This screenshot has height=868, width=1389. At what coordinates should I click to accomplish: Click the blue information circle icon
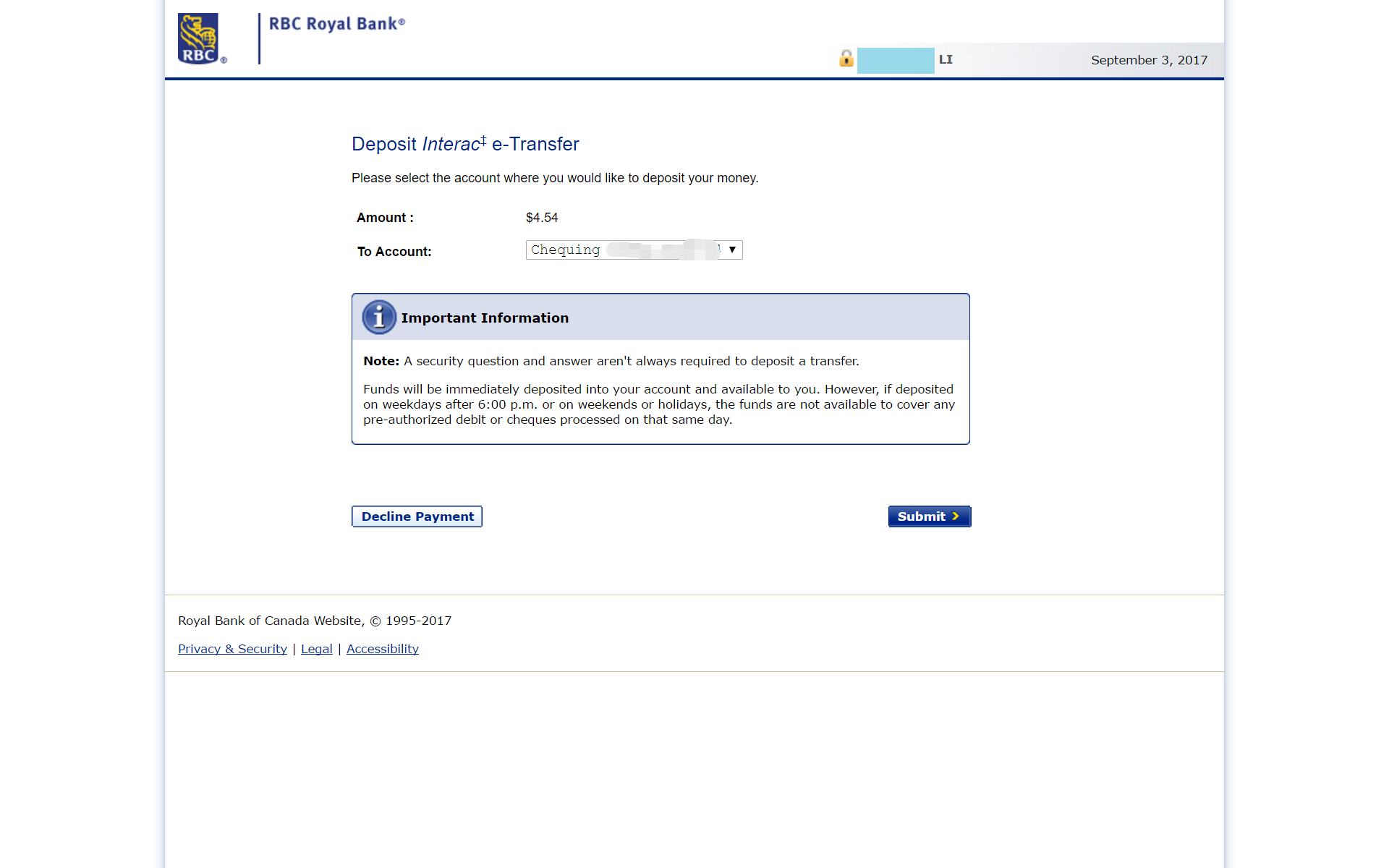[x=379, y=318]
